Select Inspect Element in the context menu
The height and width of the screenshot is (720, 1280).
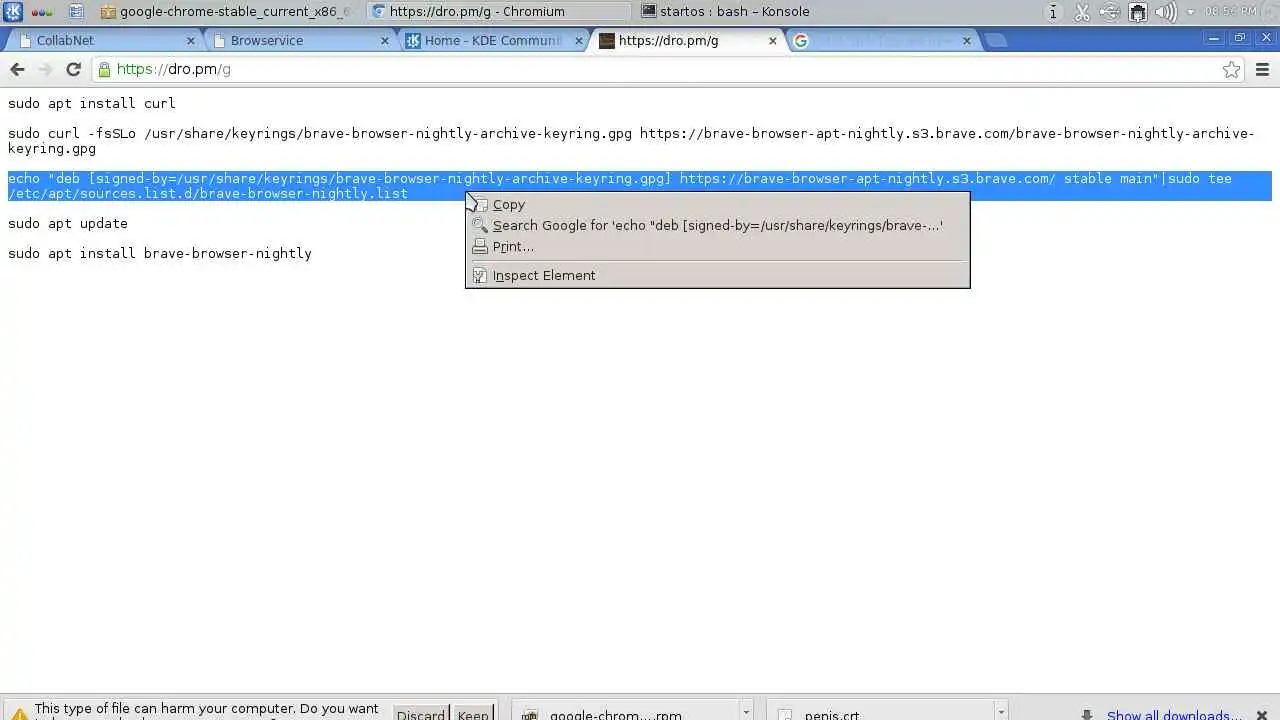tap(717, 275)
